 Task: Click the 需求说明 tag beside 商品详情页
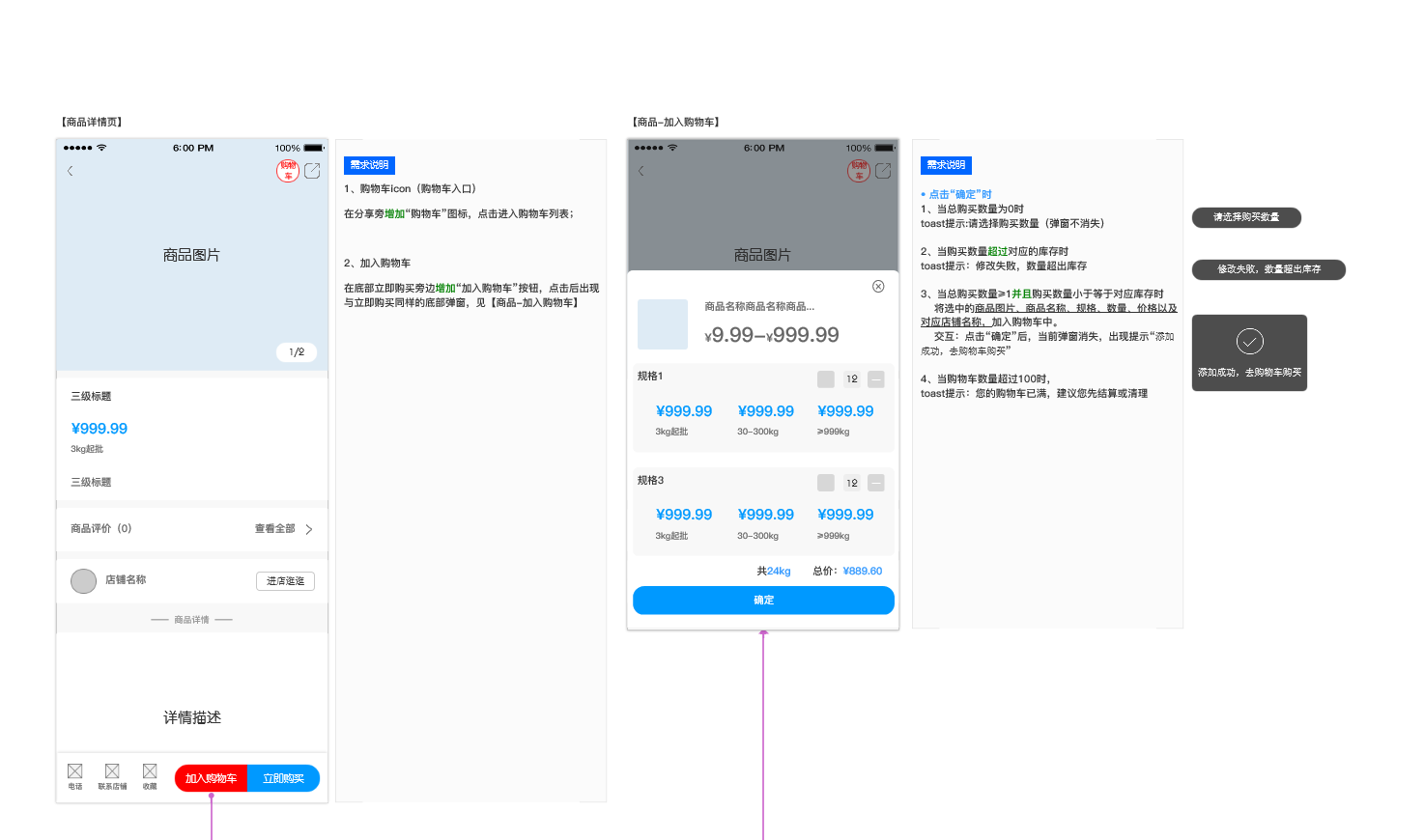(x=369, y=165)
